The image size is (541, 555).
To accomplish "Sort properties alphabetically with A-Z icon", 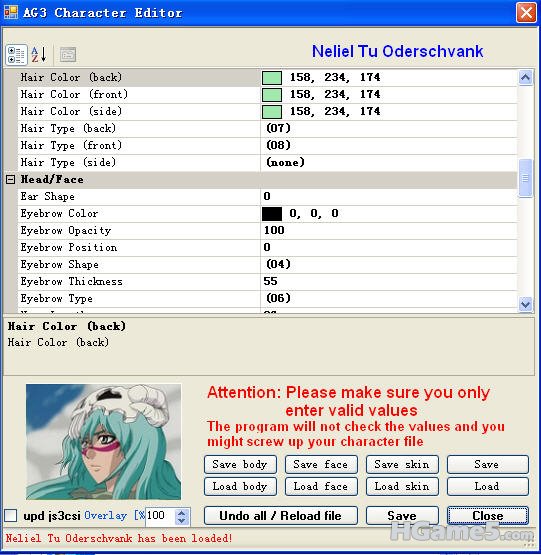I will (x=39, y=55).
